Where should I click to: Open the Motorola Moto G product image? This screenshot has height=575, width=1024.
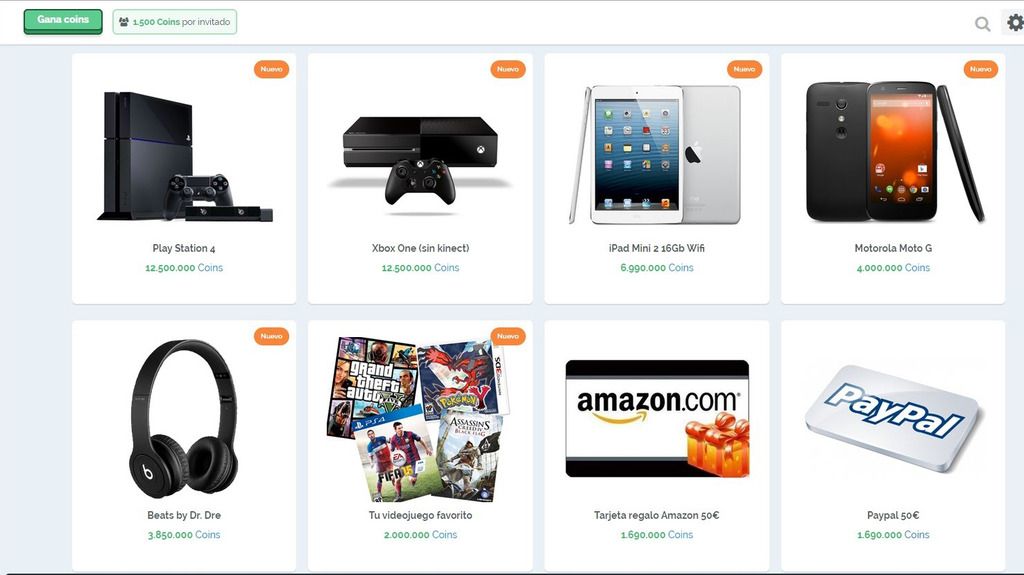[x=894, y=152]
